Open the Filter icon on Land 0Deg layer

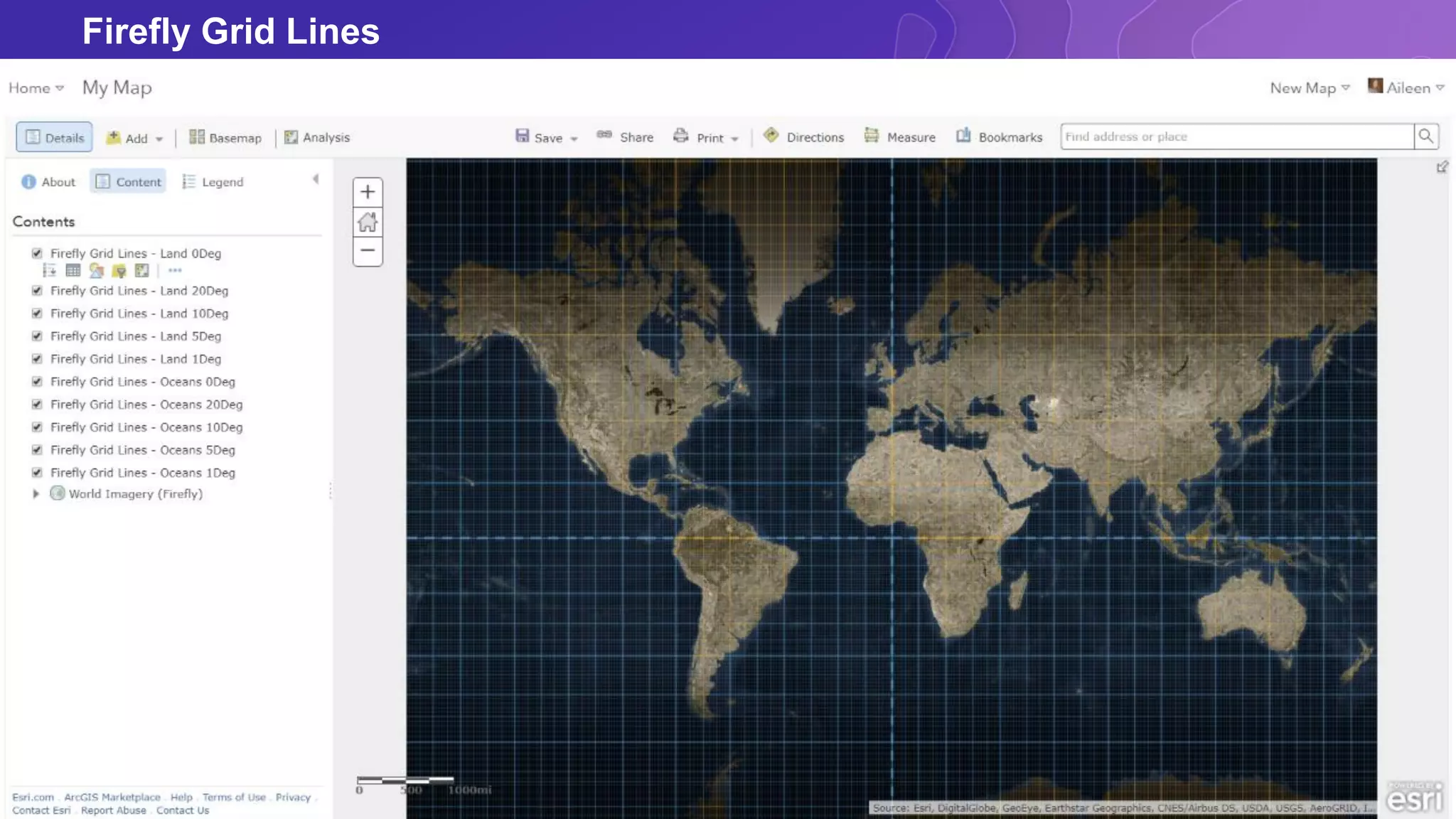(119, 271)
